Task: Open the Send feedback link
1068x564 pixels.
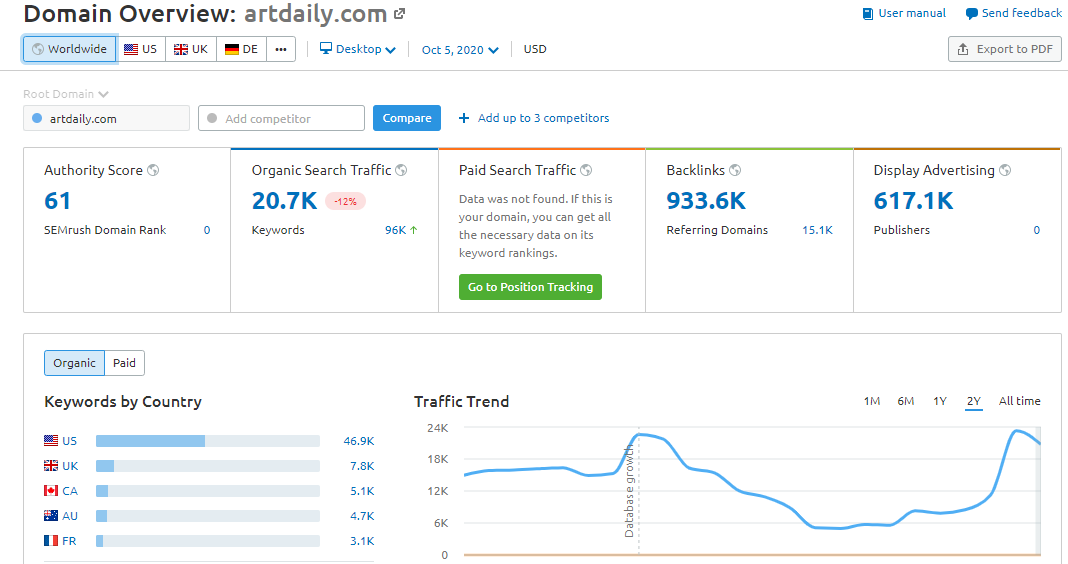Action: pyautogui.click(x=1014, y=13)
